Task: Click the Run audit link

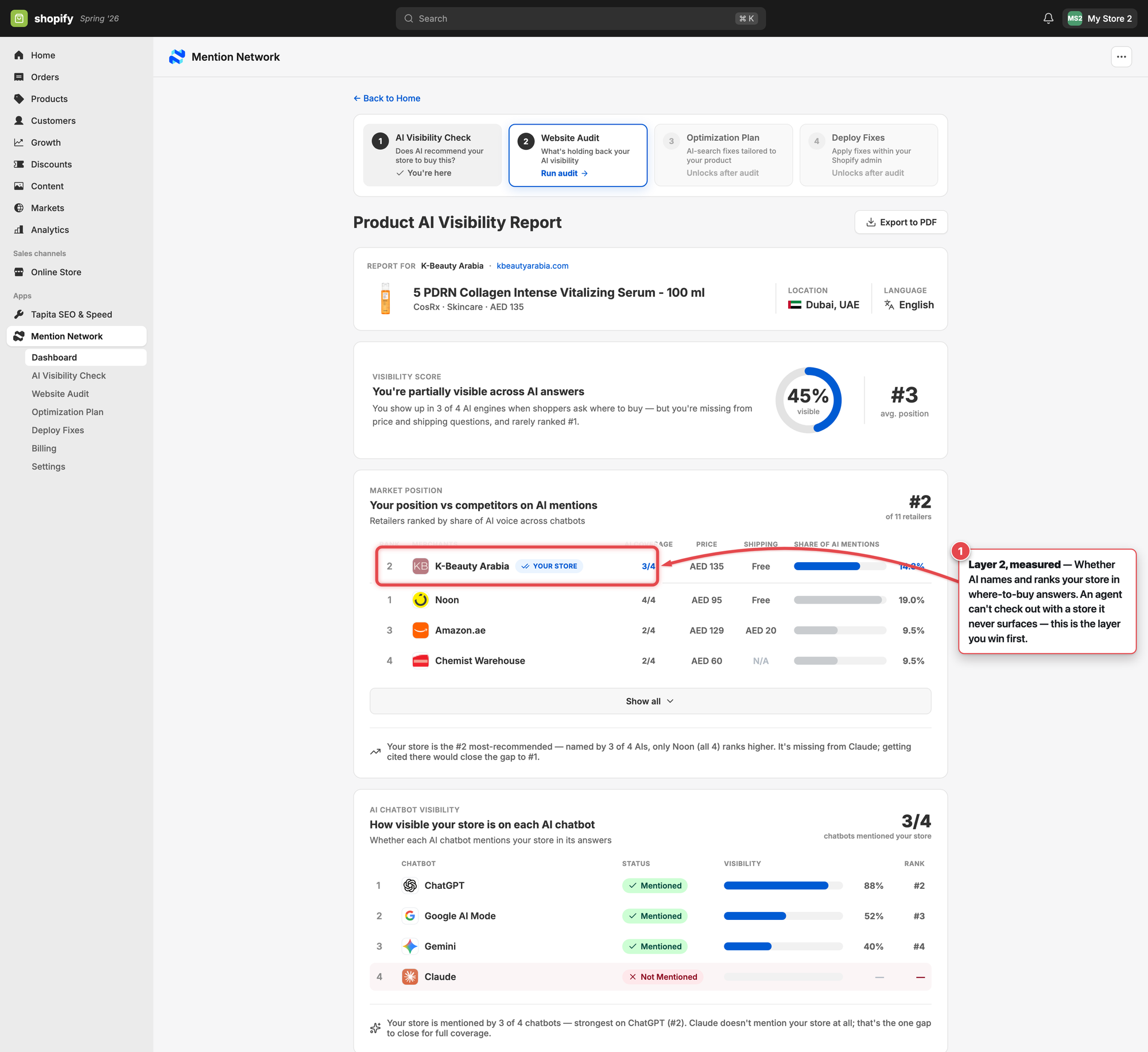Action: click(564, 173)
